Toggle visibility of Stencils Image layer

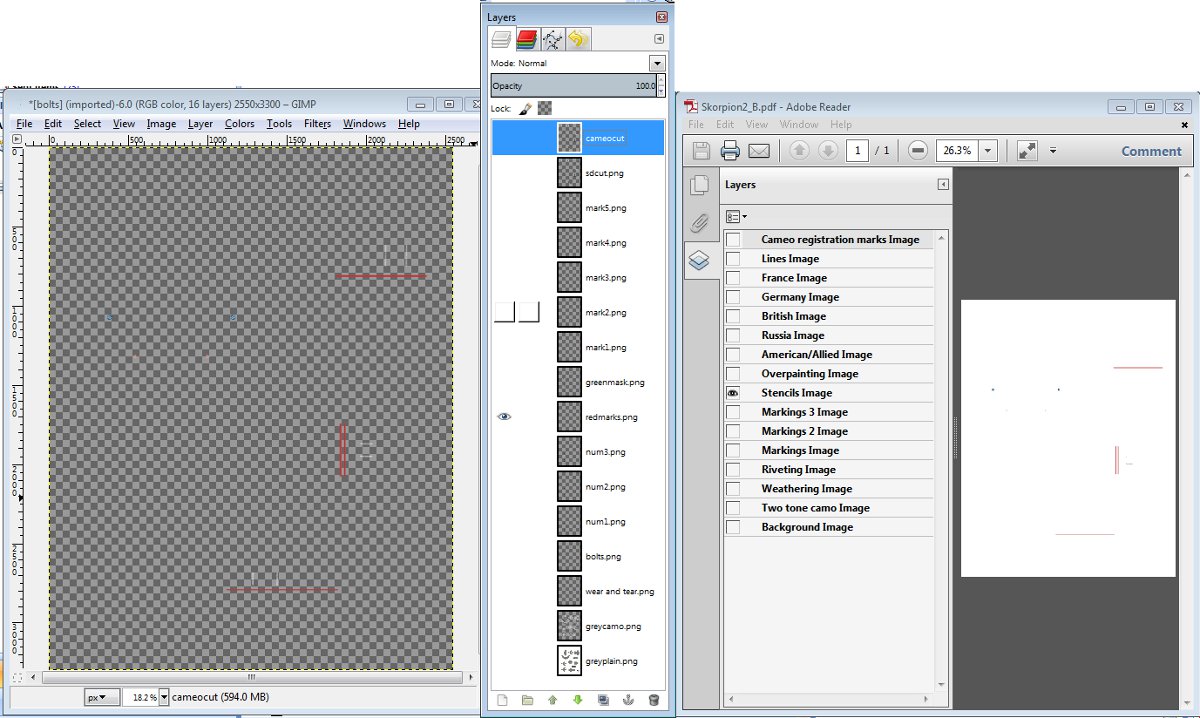coord(733,393)
